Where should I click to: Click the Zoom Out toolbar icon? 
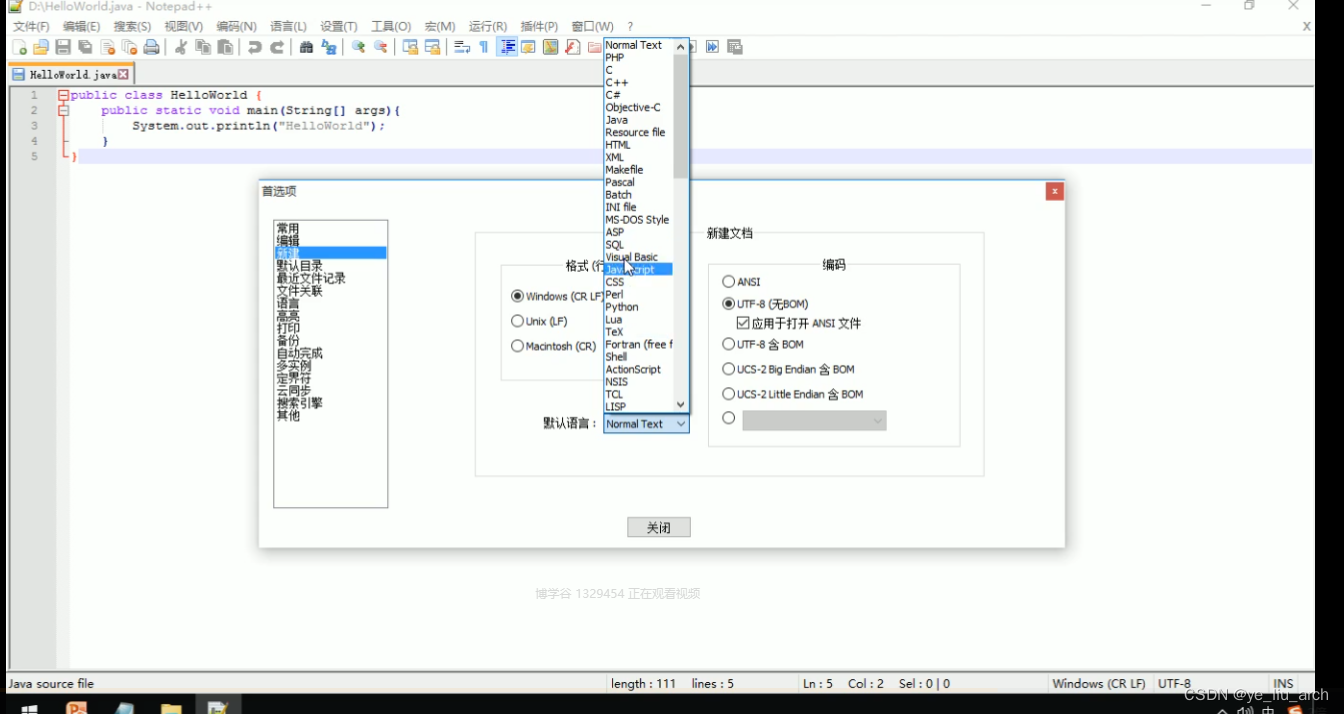pyautogui.click(x=380, y=47)
